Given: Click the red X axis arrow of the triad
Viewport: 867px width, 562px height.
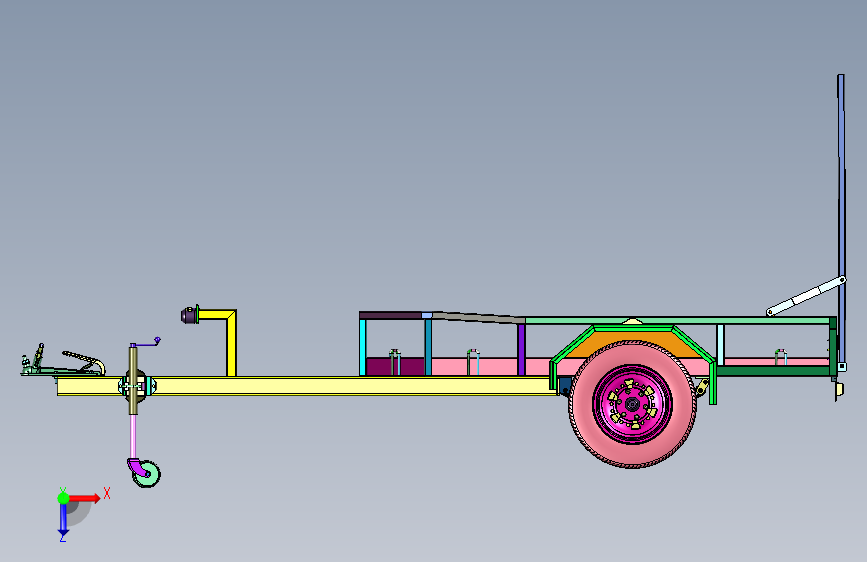Looking at the screenshot, I should [84, 498].
